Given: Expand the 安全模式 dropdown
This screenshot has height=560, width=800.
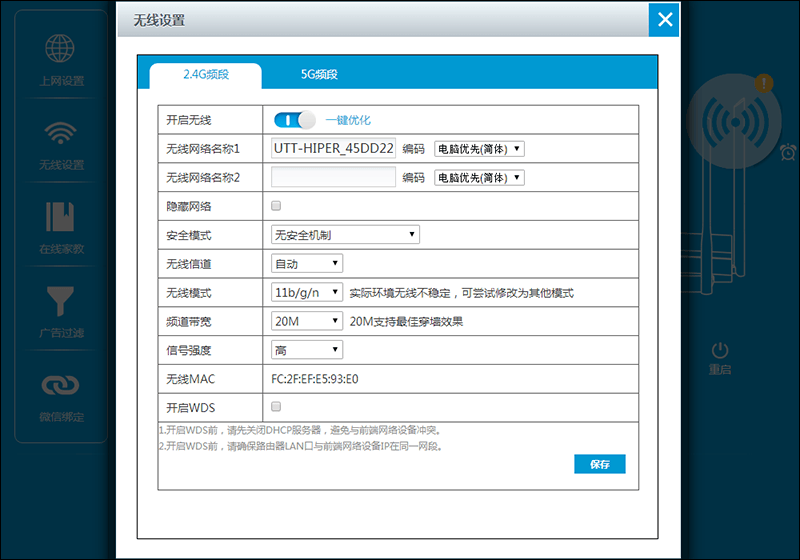Looking at the screenshot, I should point(345,235).
